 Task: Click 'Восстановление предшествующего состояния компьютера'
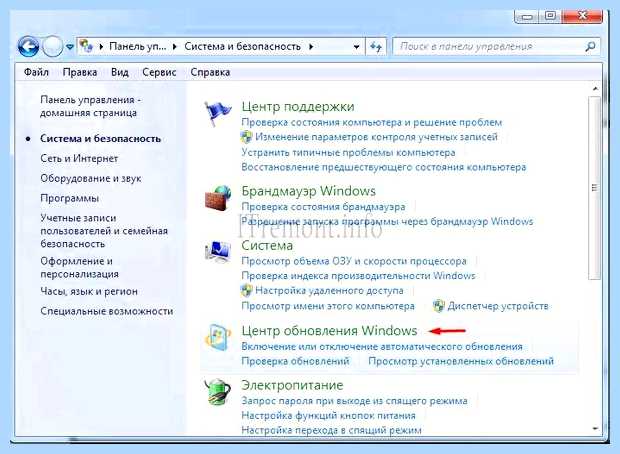tap(384, 167)
